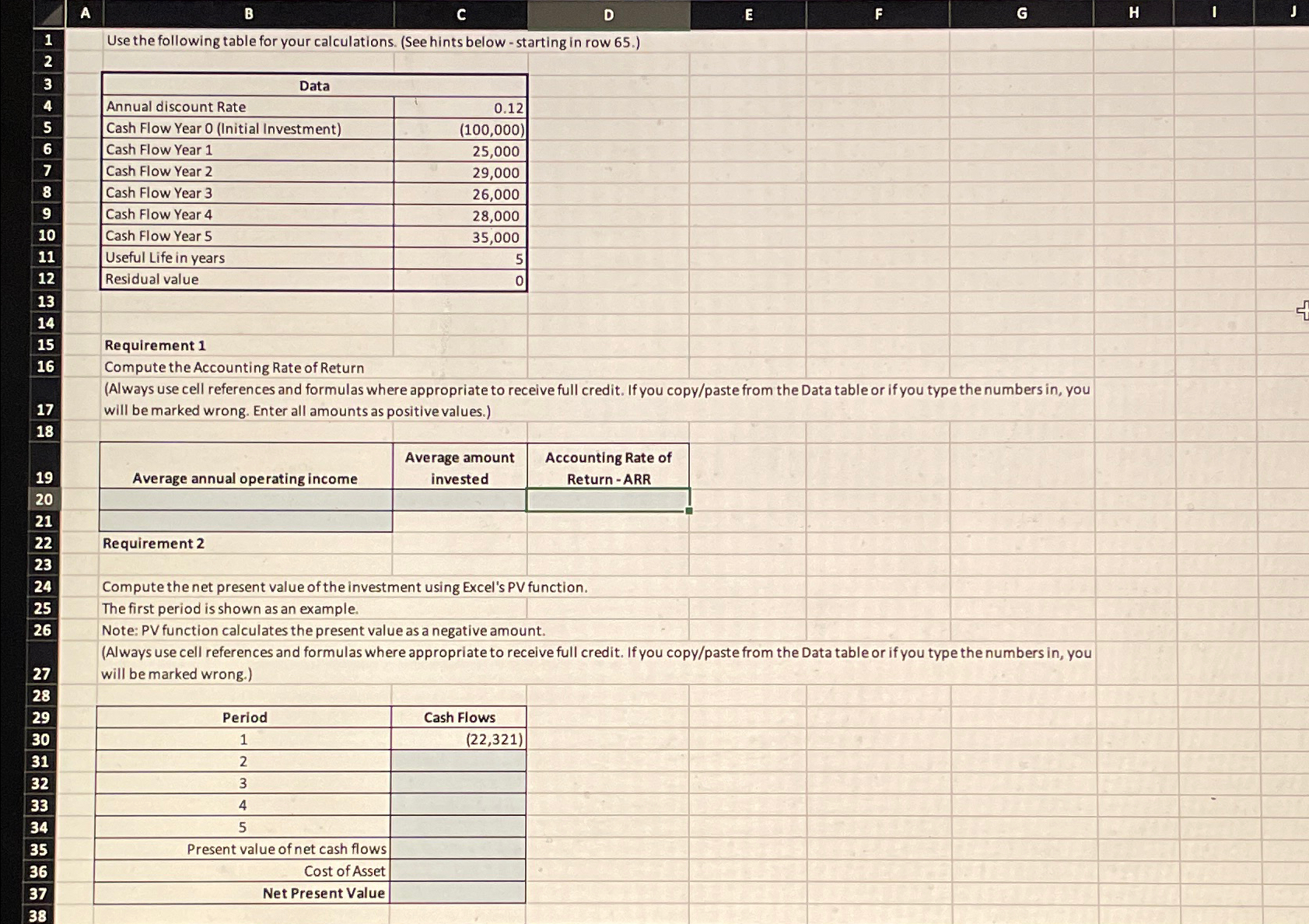Image resolution: width=1309 pixels, height=924 pixels.
Task: Select the 35,000 Year 5 cash flow cell
Action: pos(459,236)
